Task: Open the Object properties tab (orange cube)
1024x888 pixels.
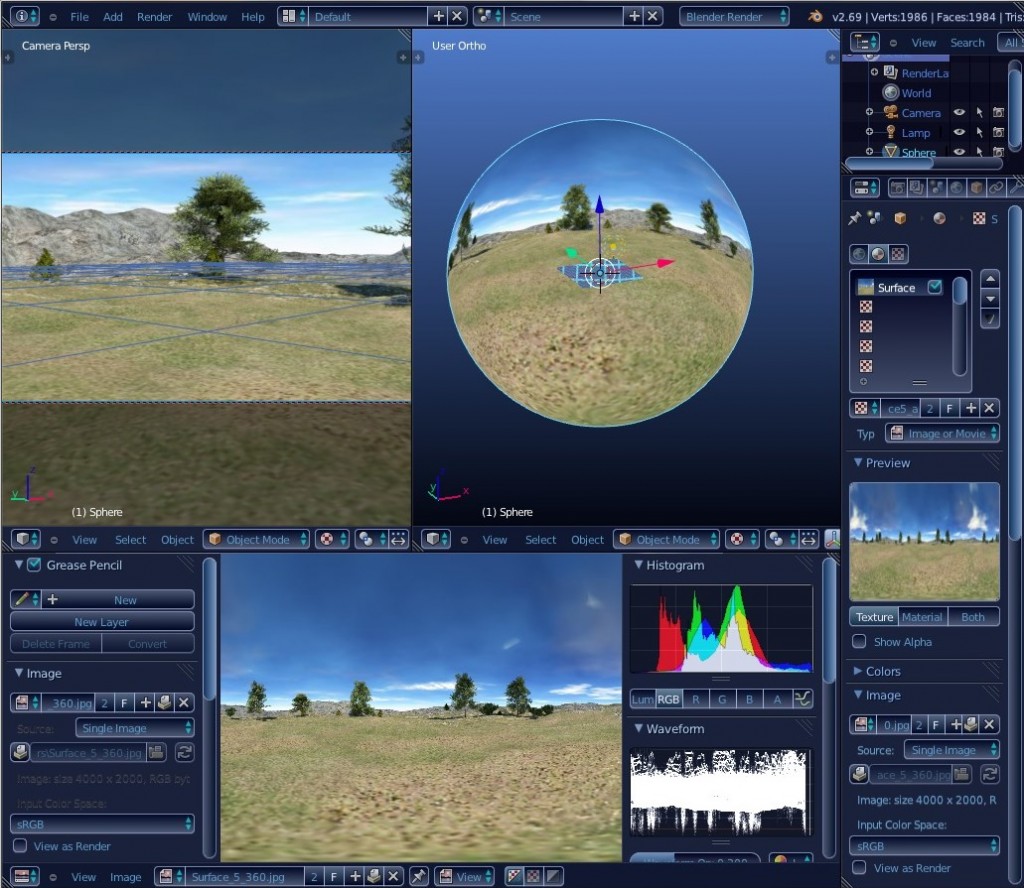Action: 976,187
